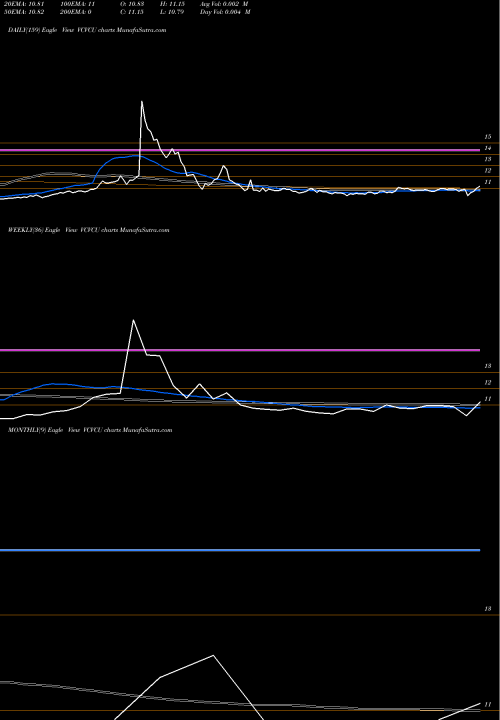500x720 pixels.
Task: Click the MONTHLY(9) Eagle View chart title
Action: pos(90,430)
